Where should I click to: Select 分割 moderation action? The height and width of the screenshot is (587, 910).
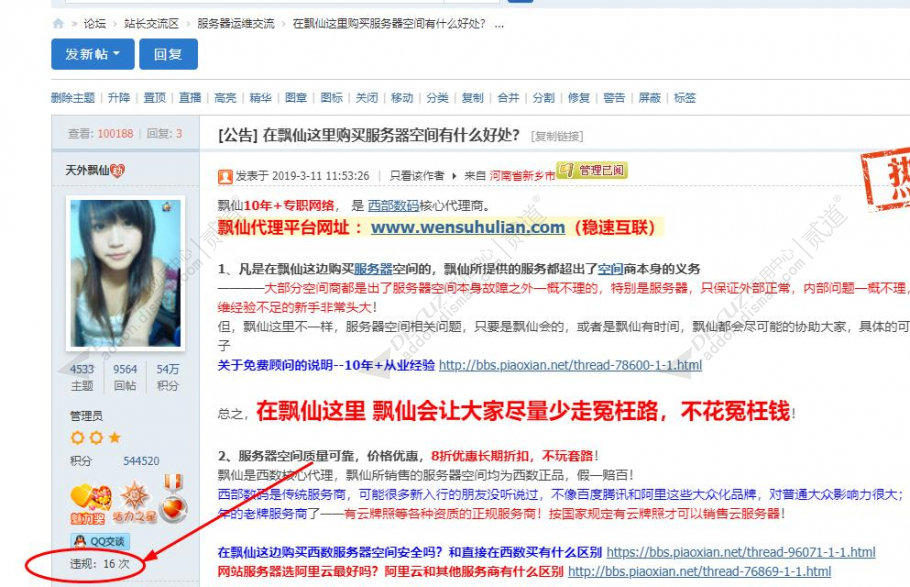[x=544, y=98]
